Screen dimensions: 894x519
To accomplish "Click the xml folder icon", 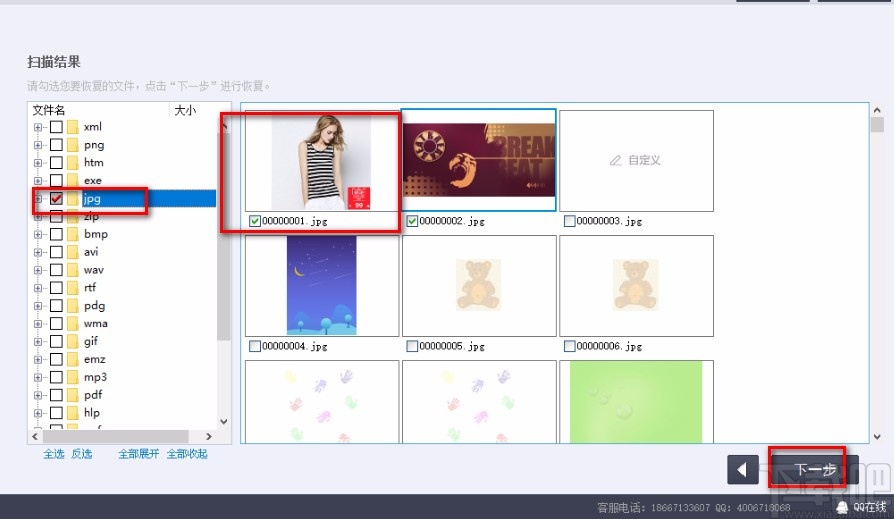I will pos(72,127).
